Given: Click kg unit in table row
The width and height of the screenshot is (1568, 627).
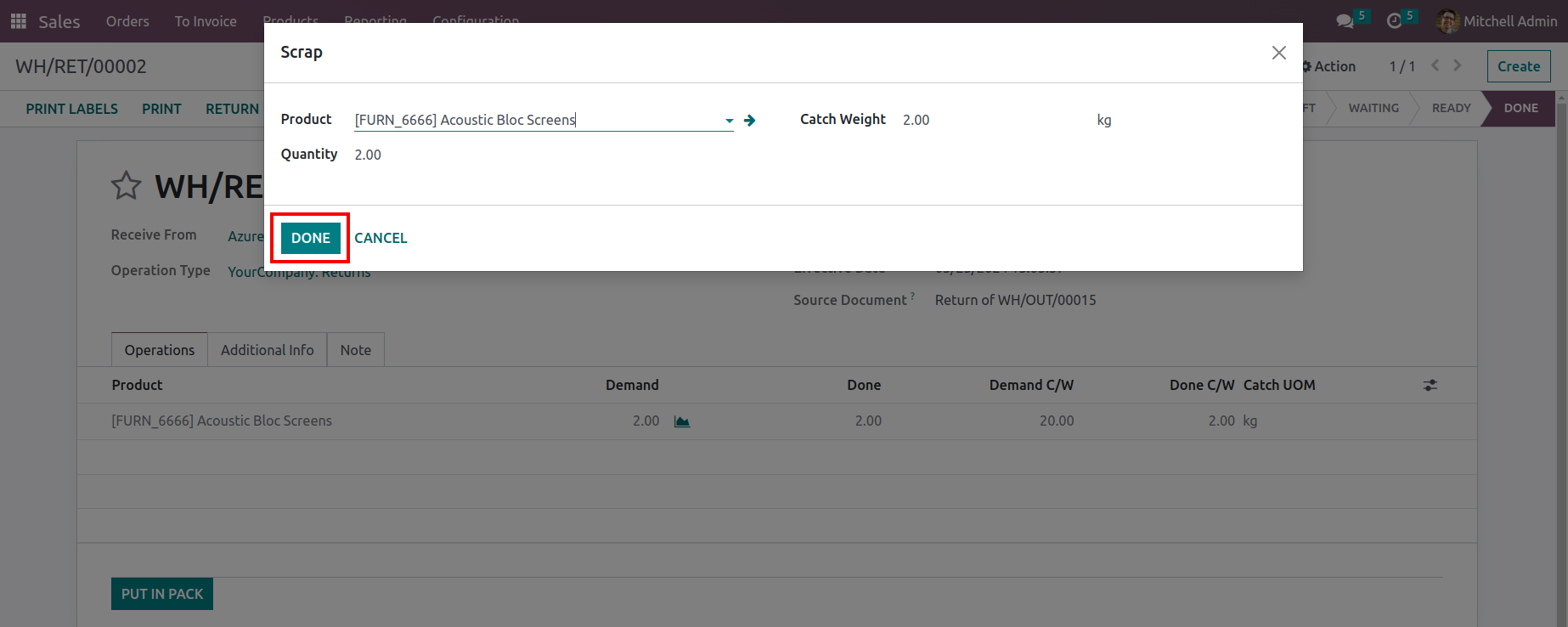Looking at the screenshot, I should [x=1250, y=421].
